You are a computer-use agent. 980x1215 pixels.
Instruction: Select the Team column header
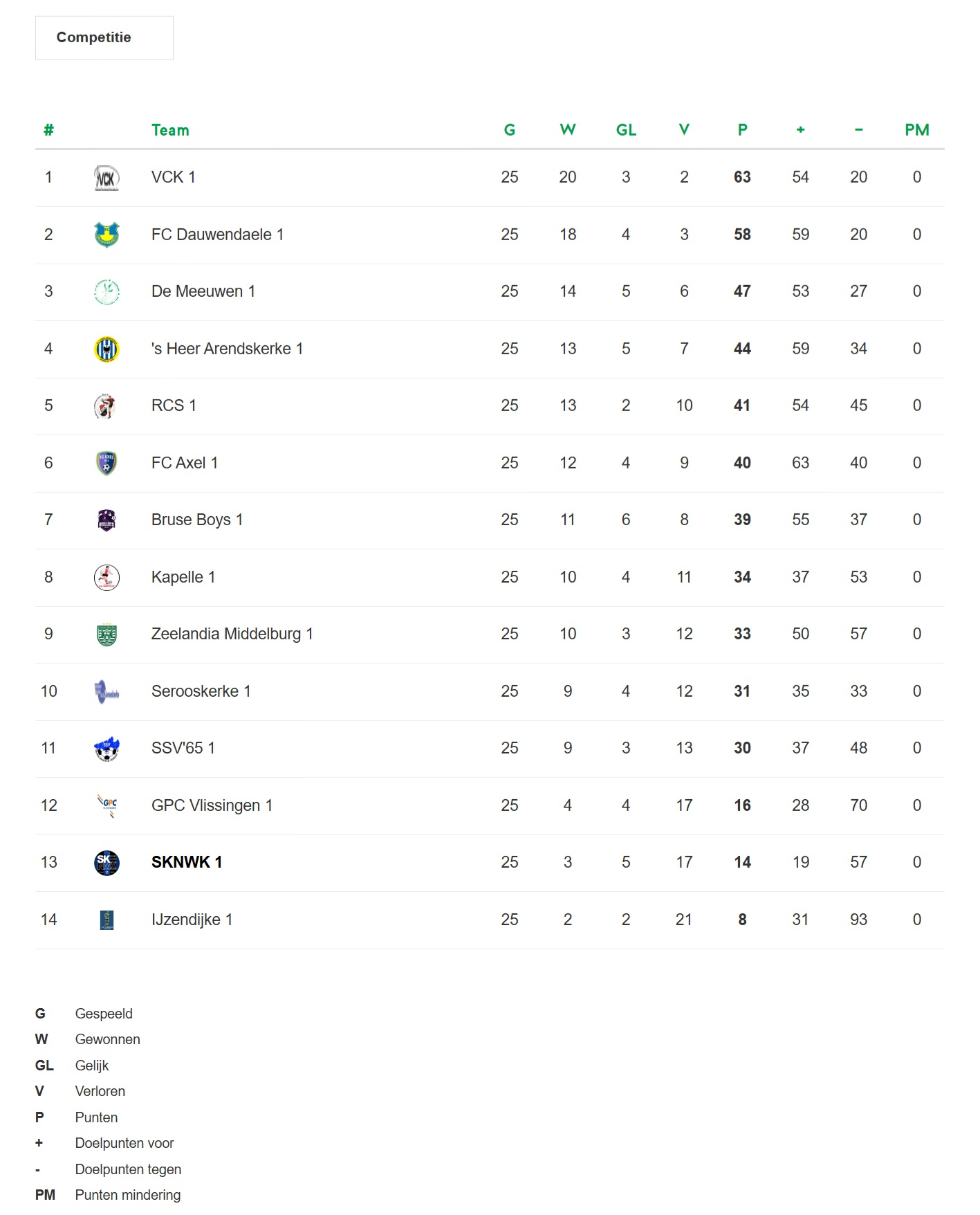pos(170,130)
